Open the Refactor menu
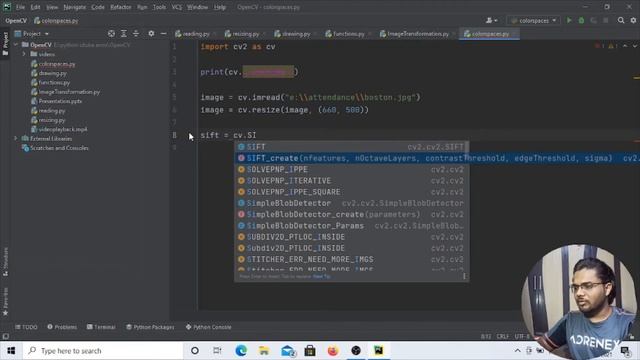Viewport: 640px width, 360px height. click(120, 7)
